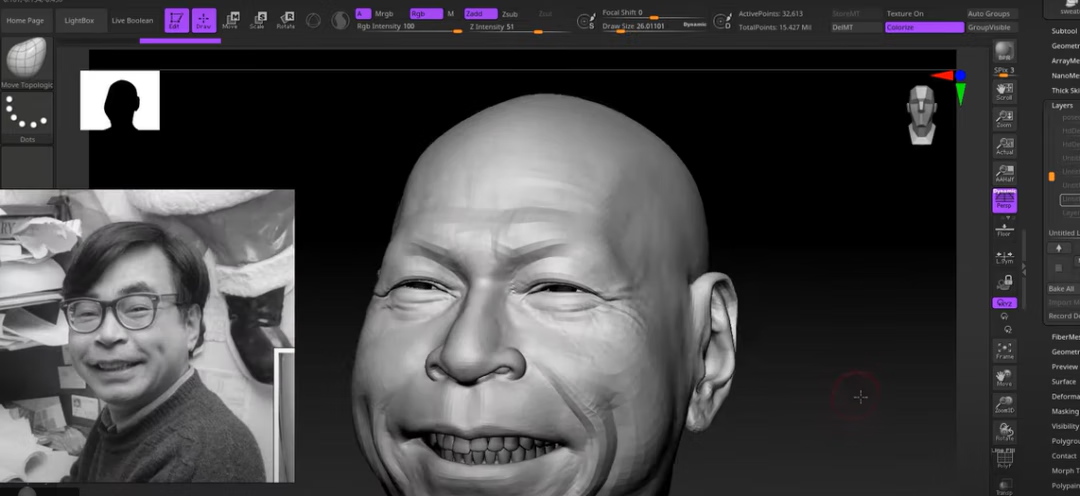The image size is (1080, 496).
Task: Open the Home Page tab
Action: pos(25,21)
